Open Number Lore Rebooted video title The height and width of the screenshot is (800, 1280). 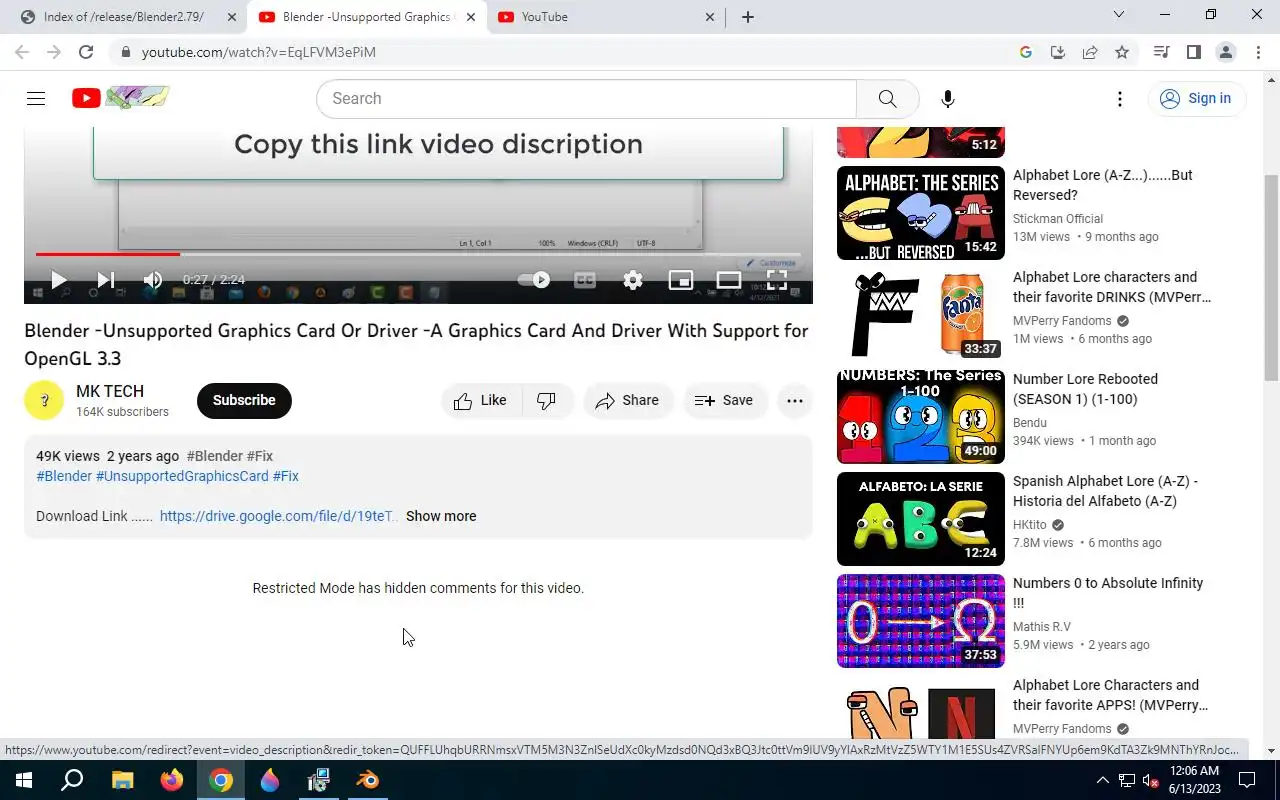(x=1085, y=389)
